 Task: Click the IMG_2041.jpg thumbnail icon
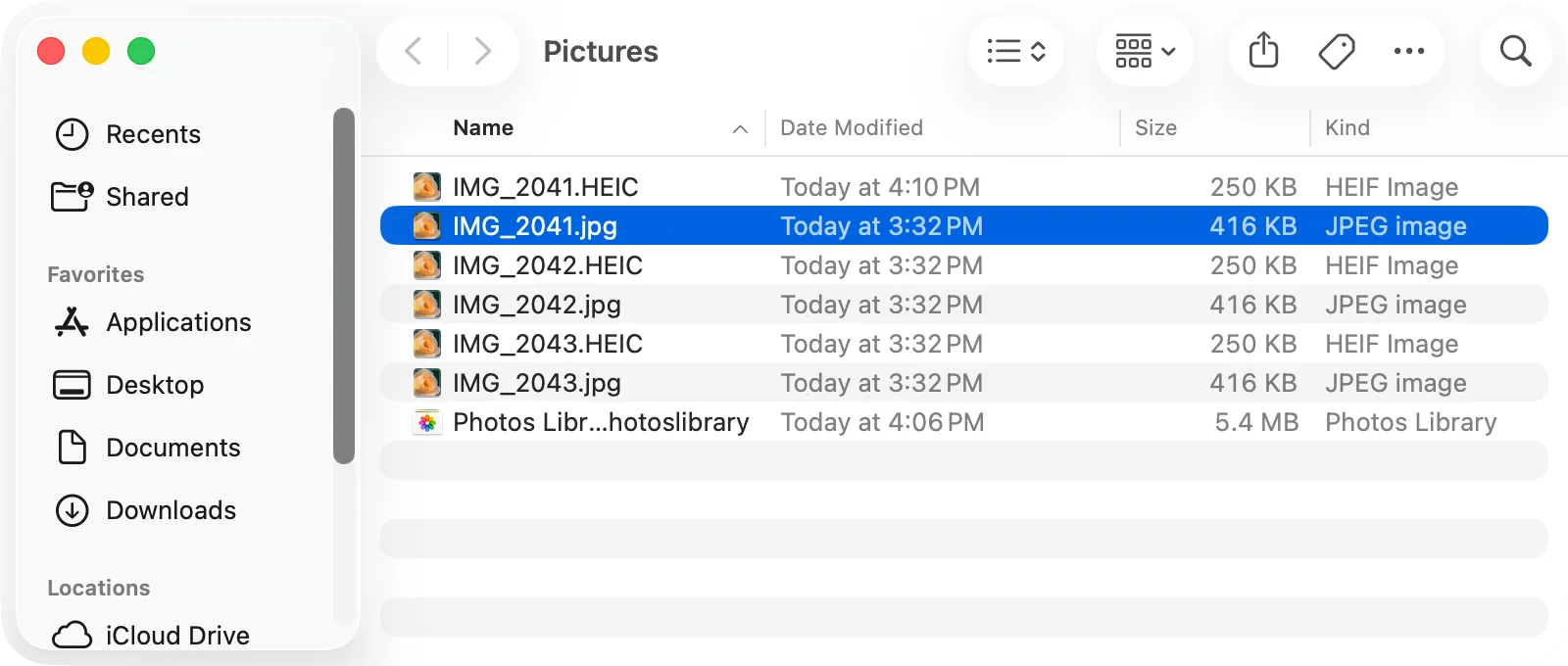426,225
